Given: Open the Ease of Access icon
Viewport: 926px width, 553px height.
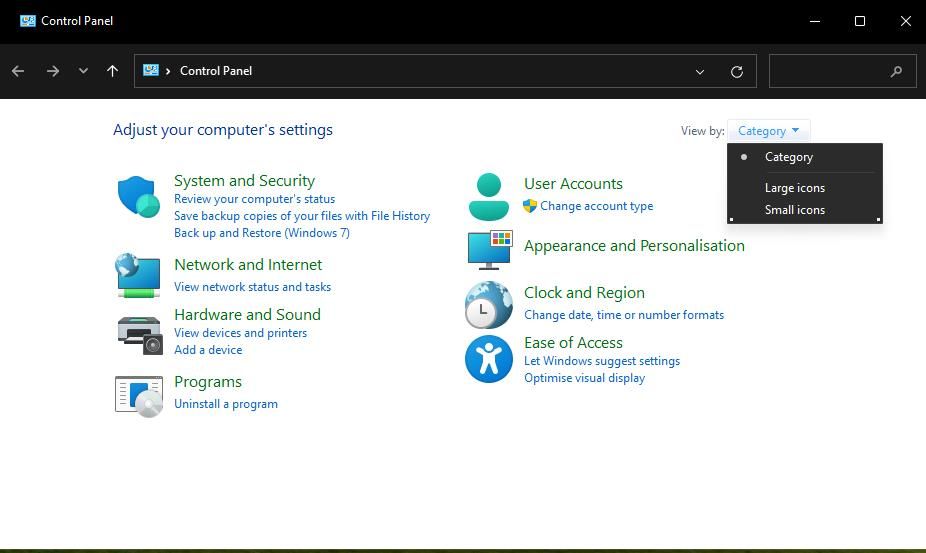Looking at the screenshot, I should pyautogui.click(x=489, y=358).
